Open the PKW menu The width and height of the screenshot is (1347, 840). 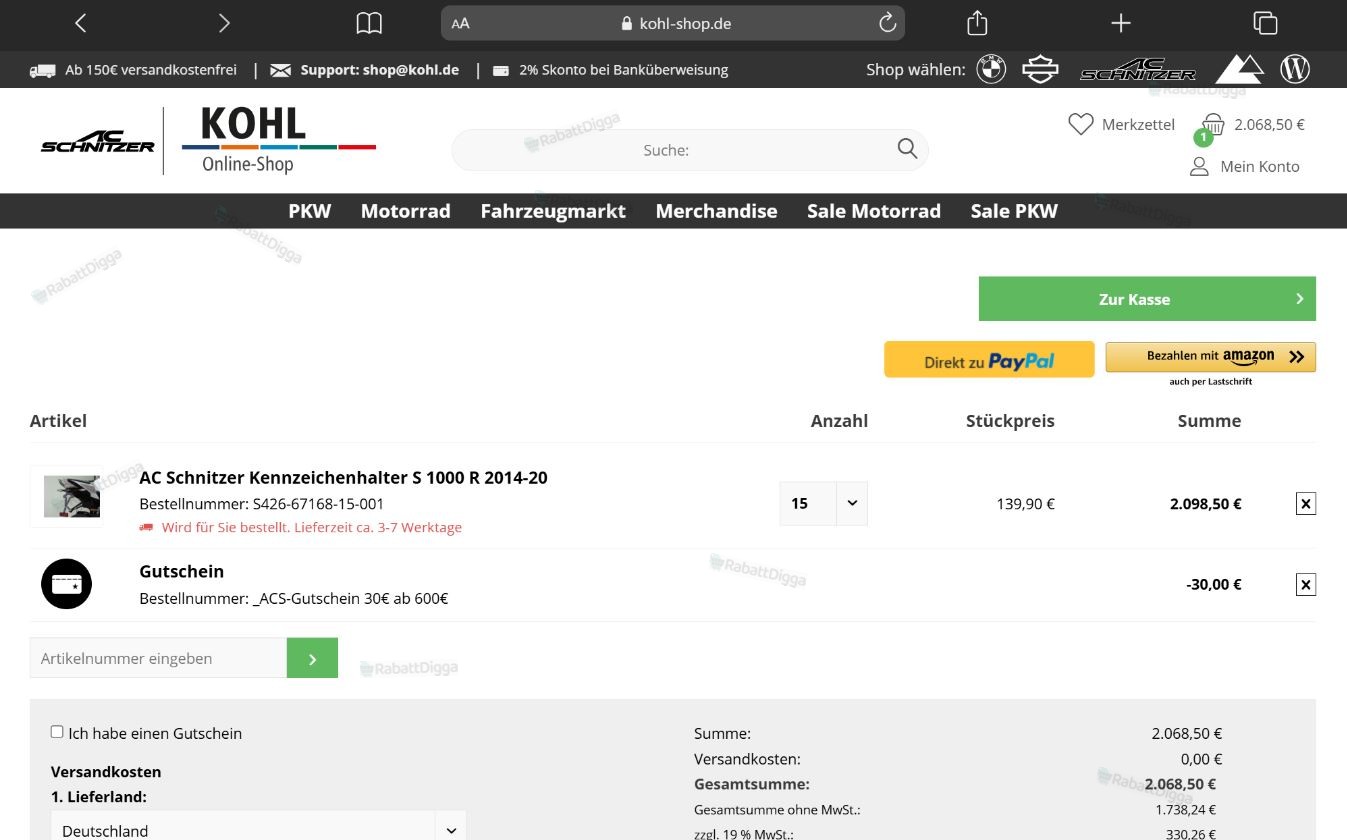point(310,211)
